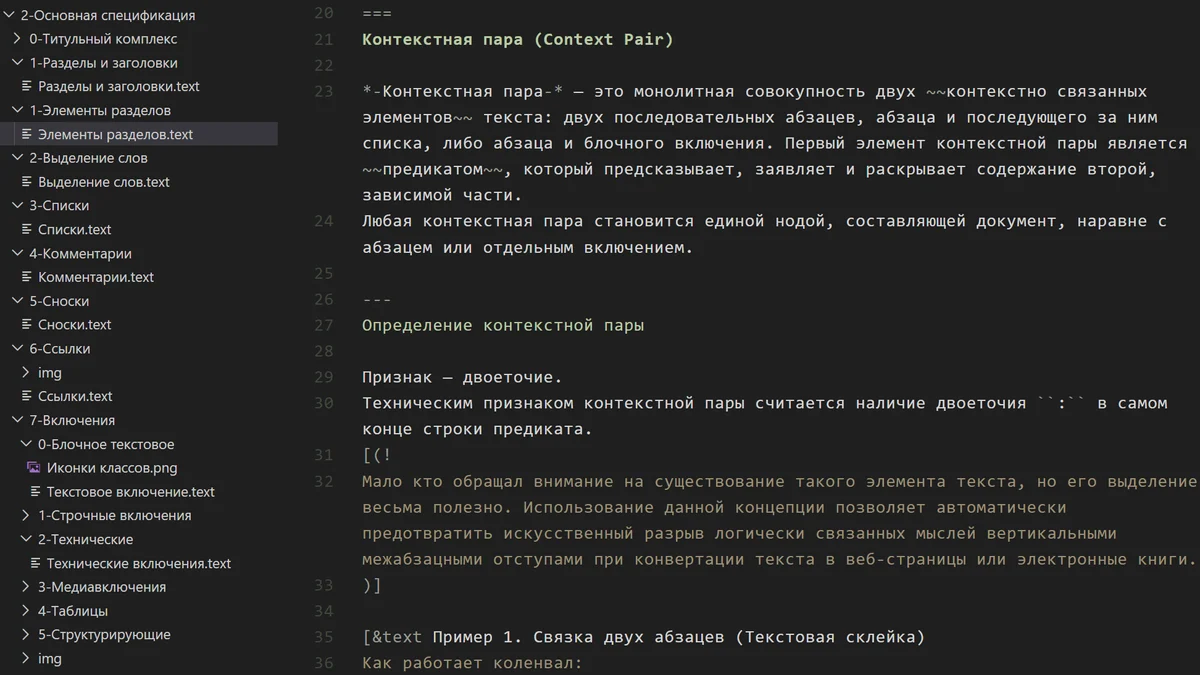Expand the img folder under 6-Ссылки
The height and width of the screenshot is (675, 1200).
point(27,373)
